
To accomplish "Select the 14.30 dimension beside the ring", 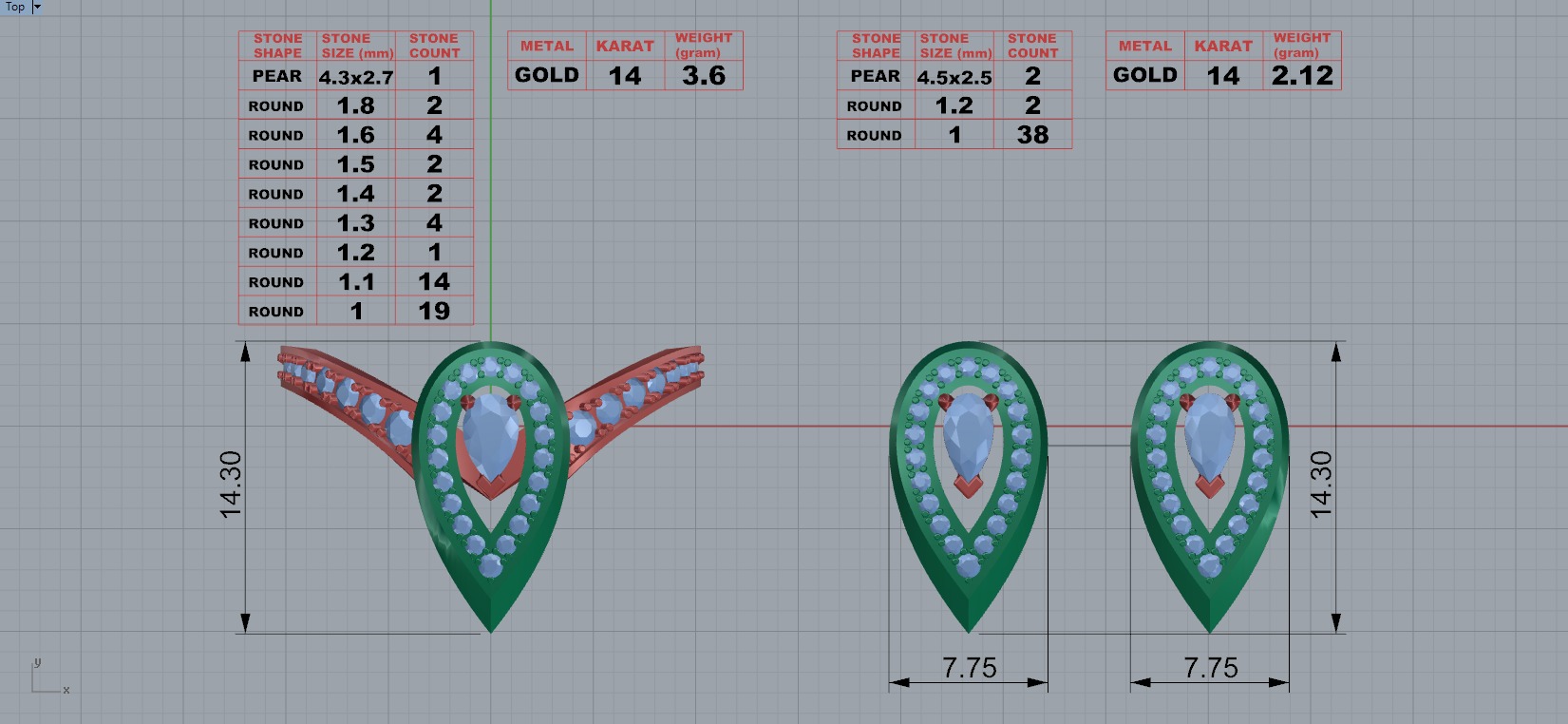I will [x=231, y=485].
